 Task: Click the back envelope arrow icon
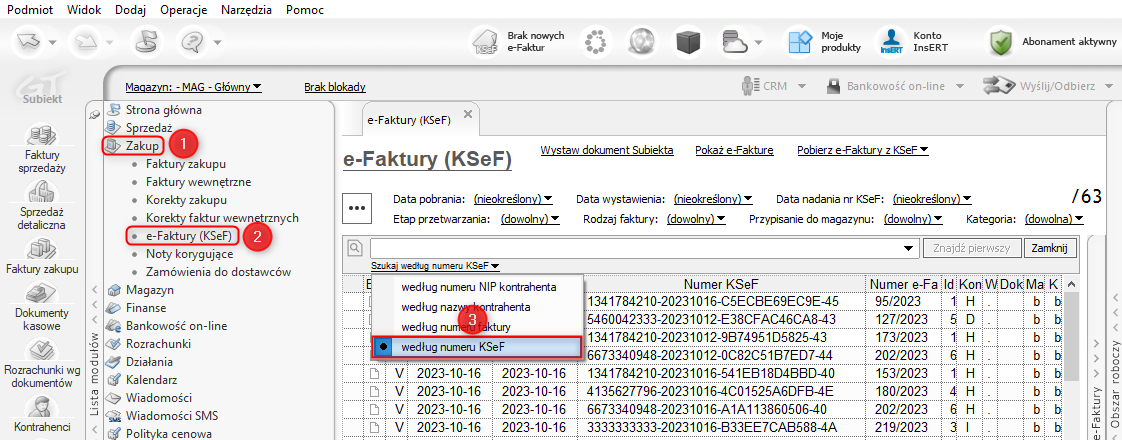30,41
